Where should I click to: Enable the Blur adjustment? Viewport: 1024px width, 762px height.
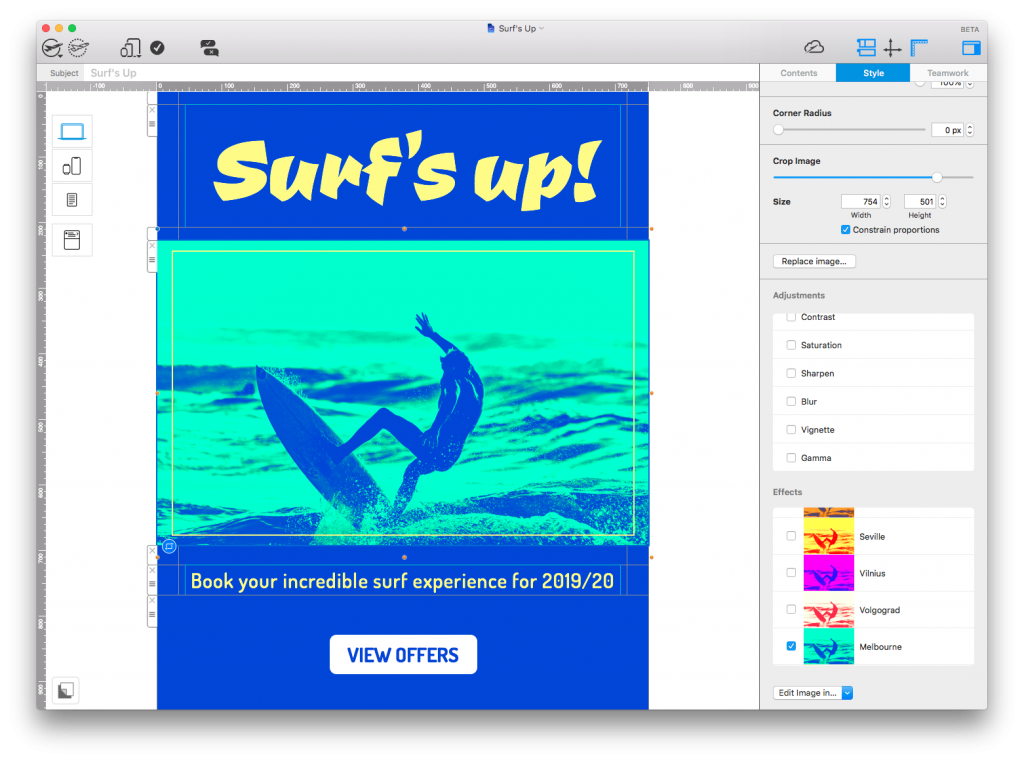point(791,402)
